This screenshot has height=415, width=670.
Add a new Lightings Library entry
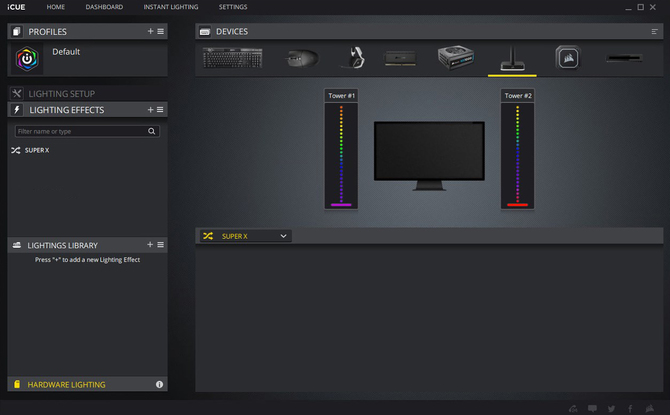pyautogui.click(x=150, y=244)
